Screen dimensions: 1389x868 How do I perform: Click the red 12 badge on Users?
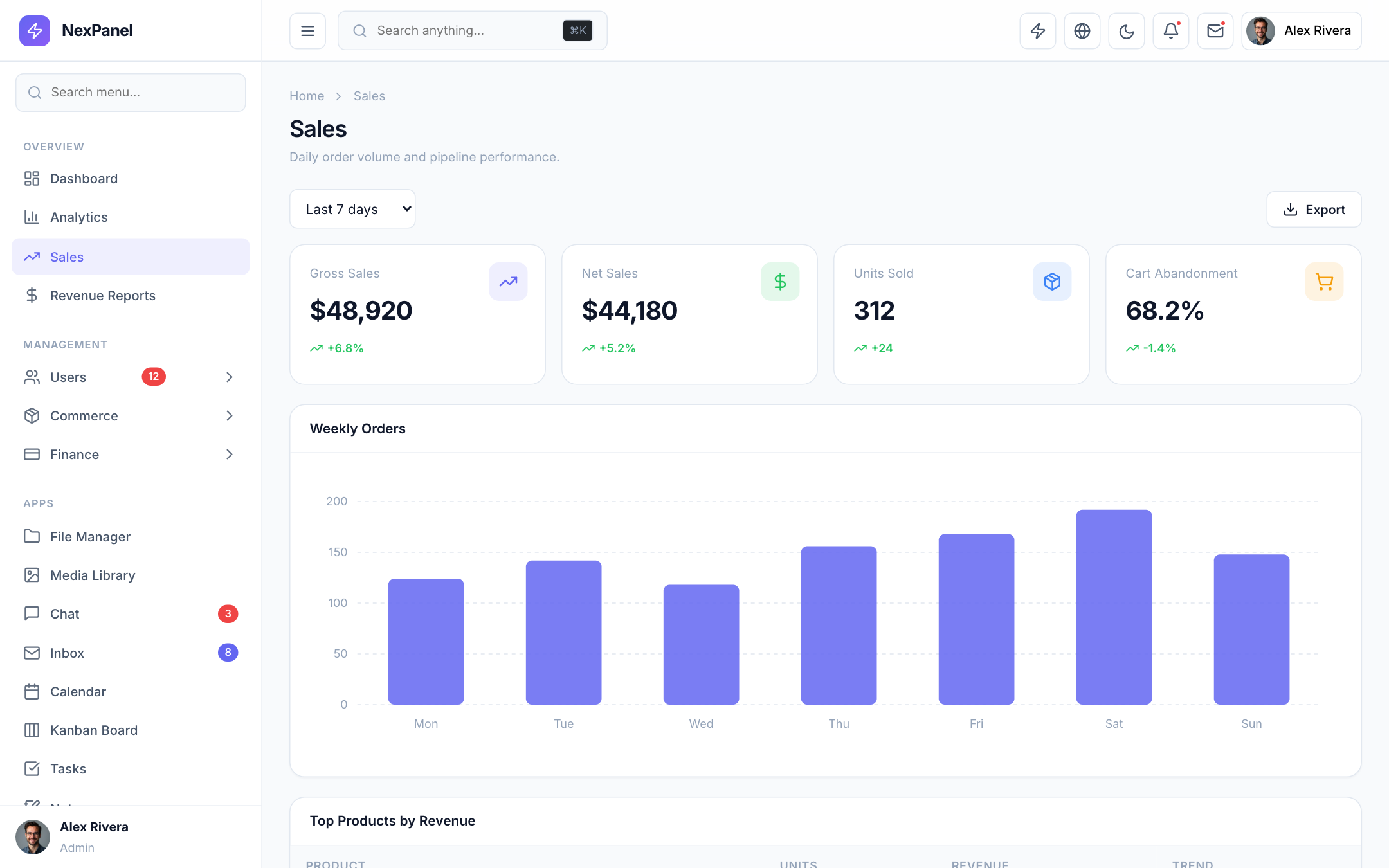[154, 377]
